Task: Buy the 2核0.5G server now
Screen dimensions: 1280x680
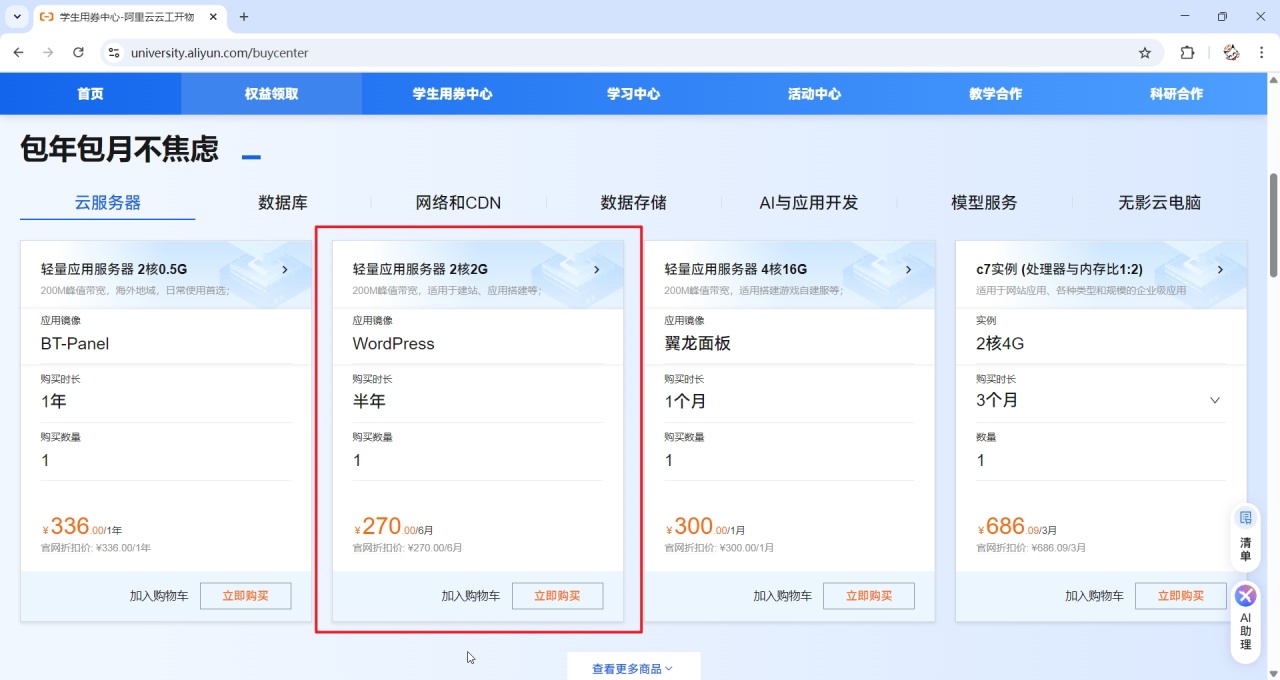Action: 246,596
